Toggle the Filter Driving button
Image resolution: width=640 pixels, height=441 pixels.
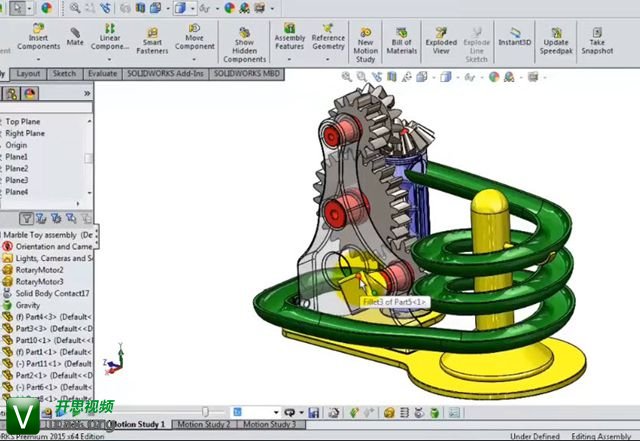56,219
